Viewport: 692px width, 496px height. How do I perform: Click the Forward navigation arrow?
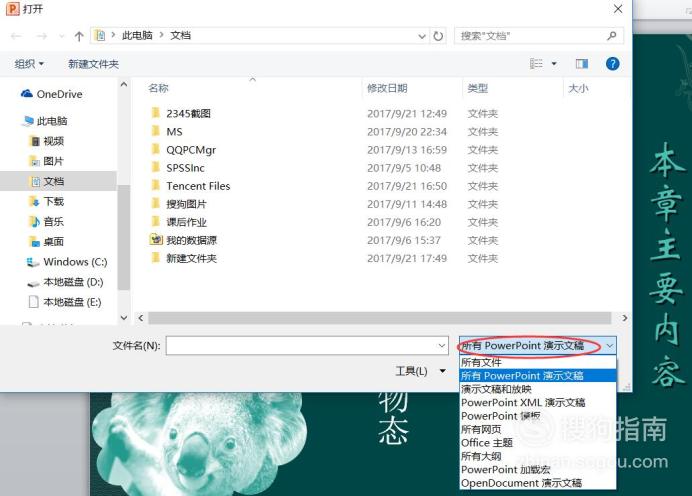click(42, 36)
